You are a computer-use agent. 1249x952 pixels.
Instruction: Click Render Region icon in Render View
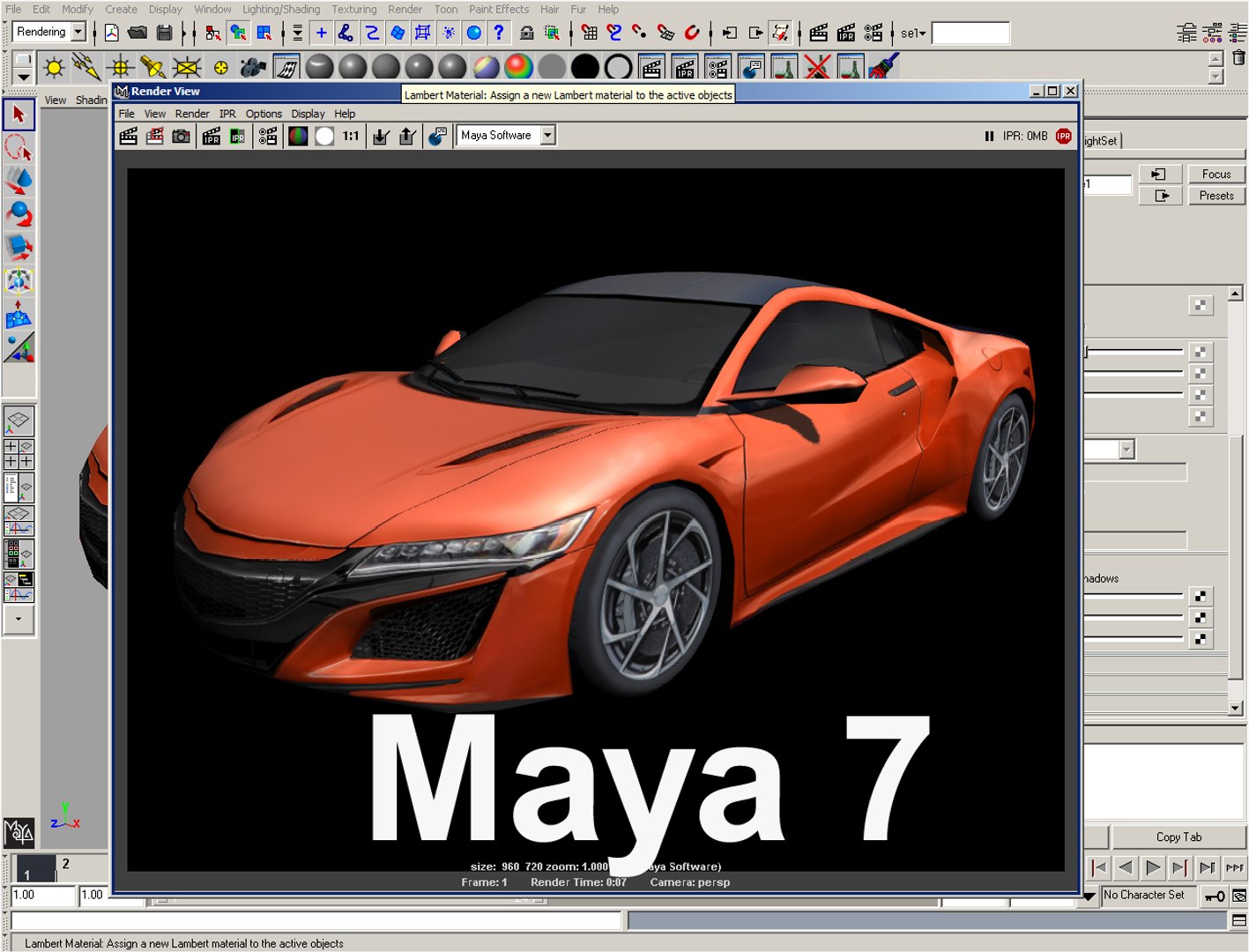[x=155, y=136]
